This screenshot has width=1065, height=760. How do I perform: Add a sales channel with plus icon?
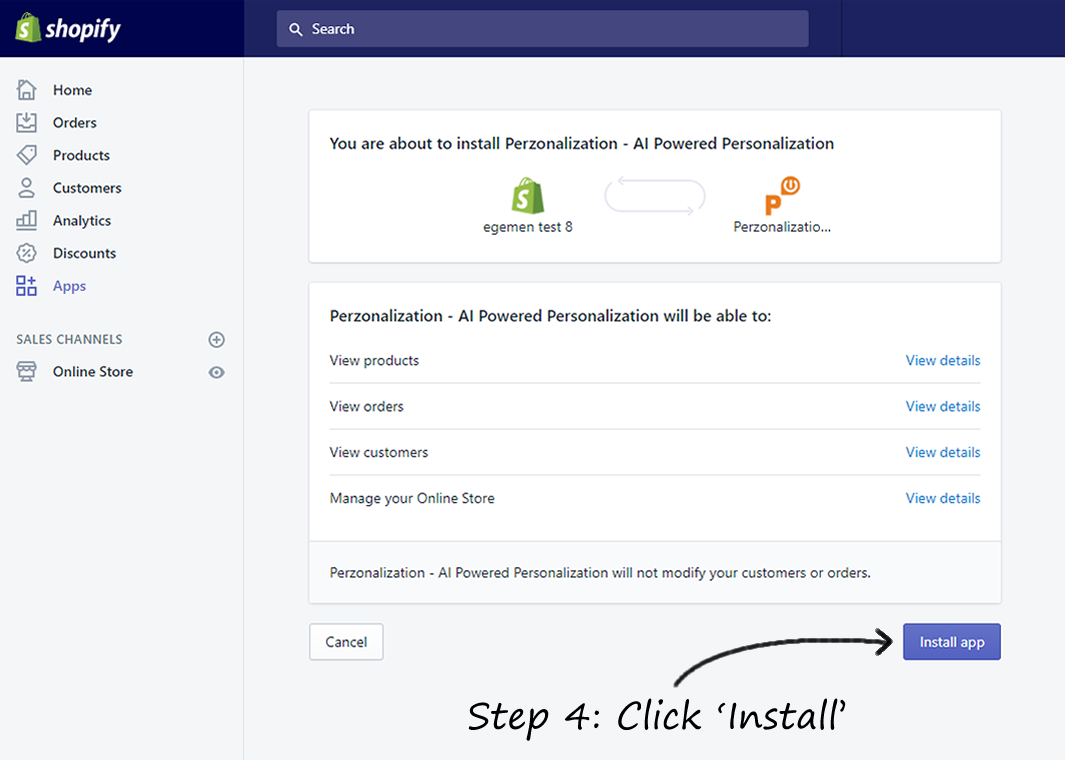pyautogui.click(x=217, y=340)
